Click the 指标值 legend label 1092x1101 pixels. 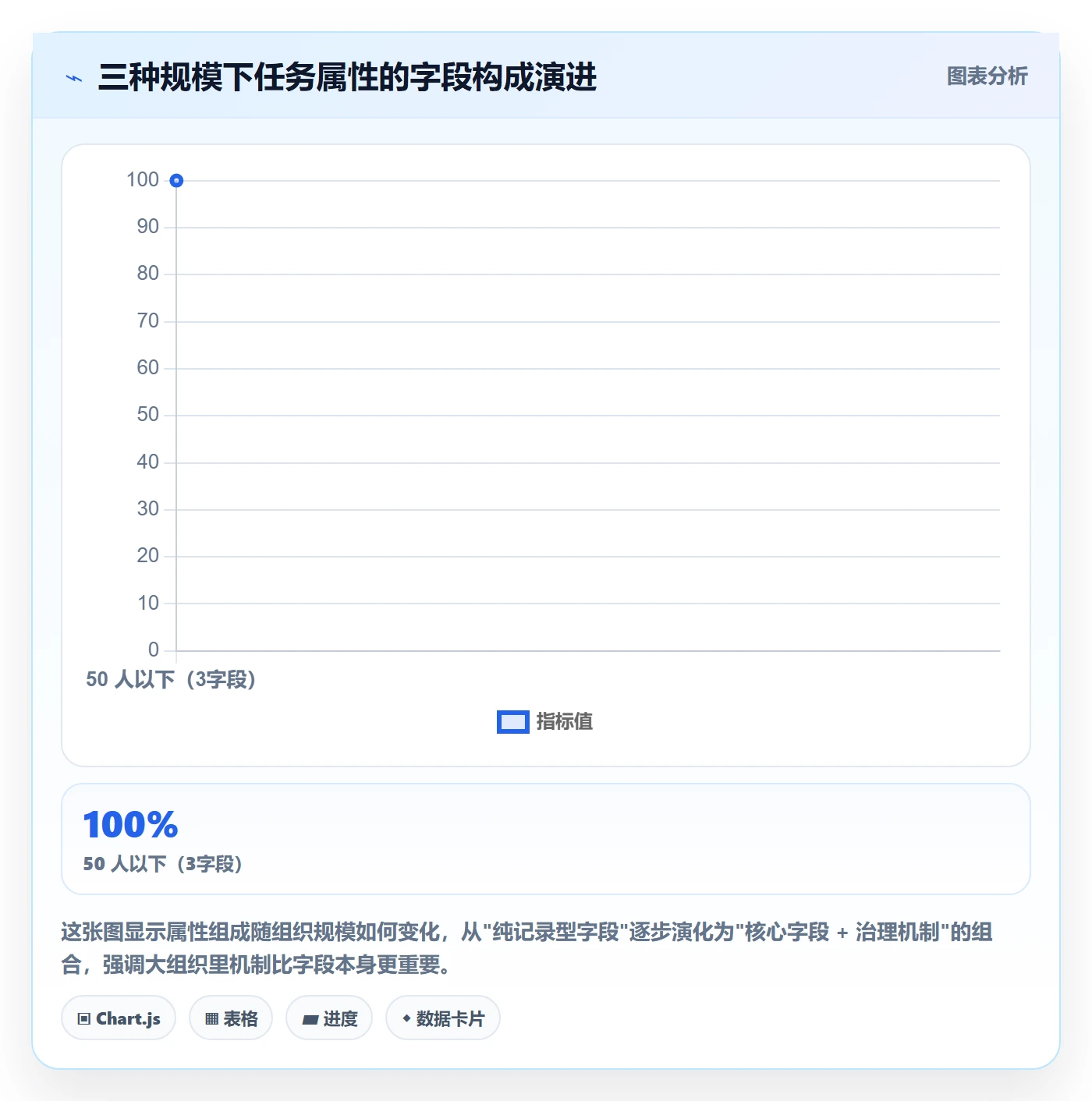(x=565, y=722)
